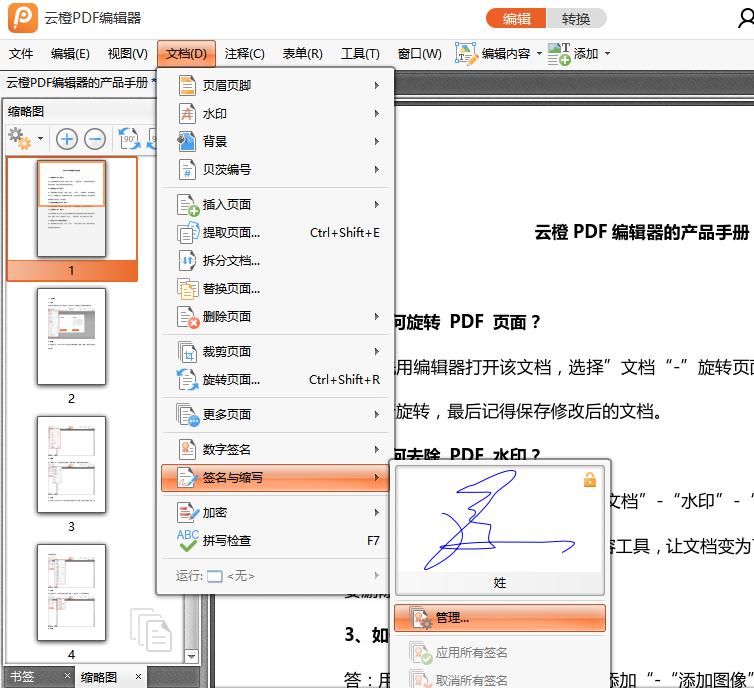Close the 书签 tab

[67, 676]
